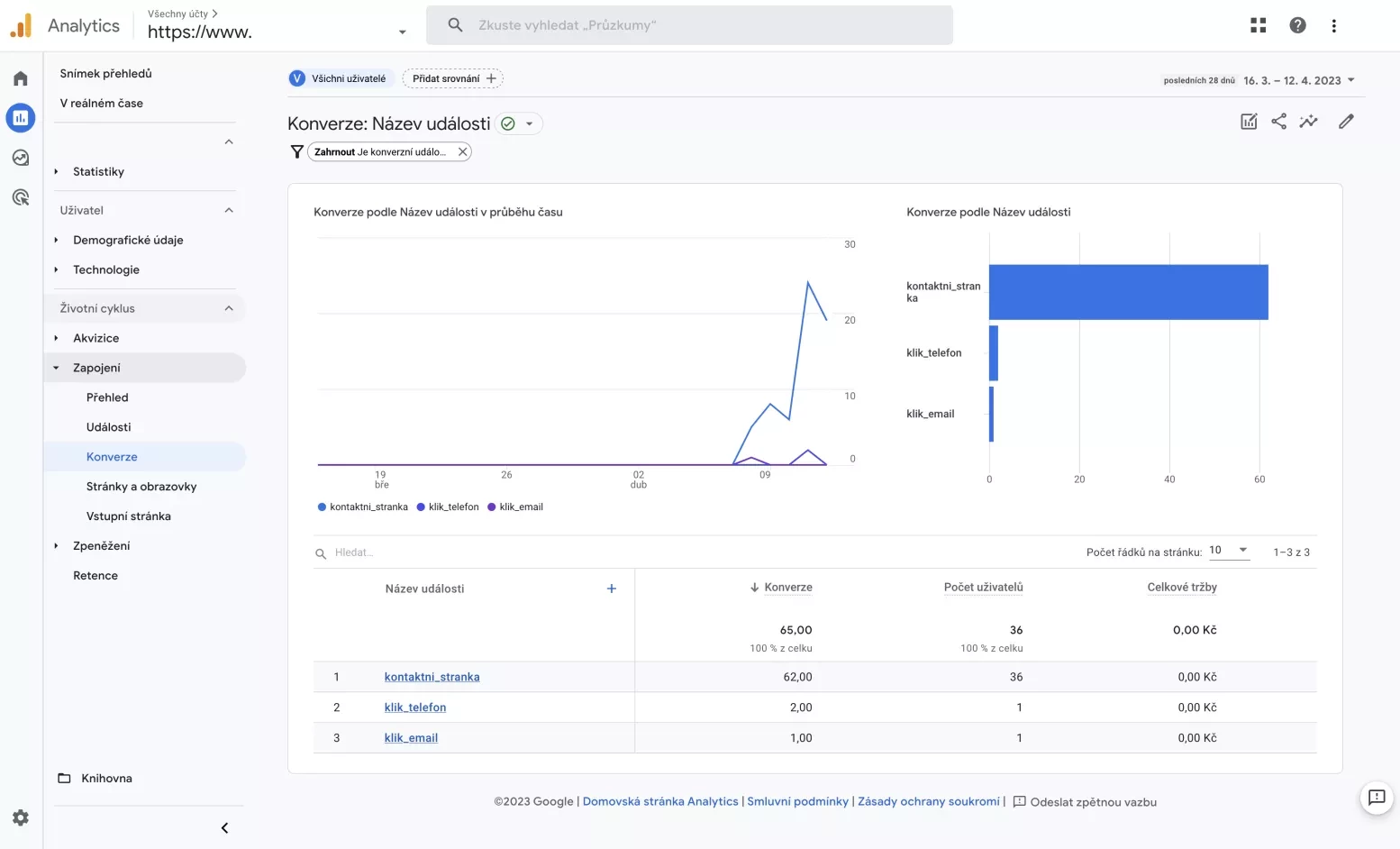Viewport: 1400px width, 849px height.
Task: Open klik_email event link
Action: coord(411,737)
